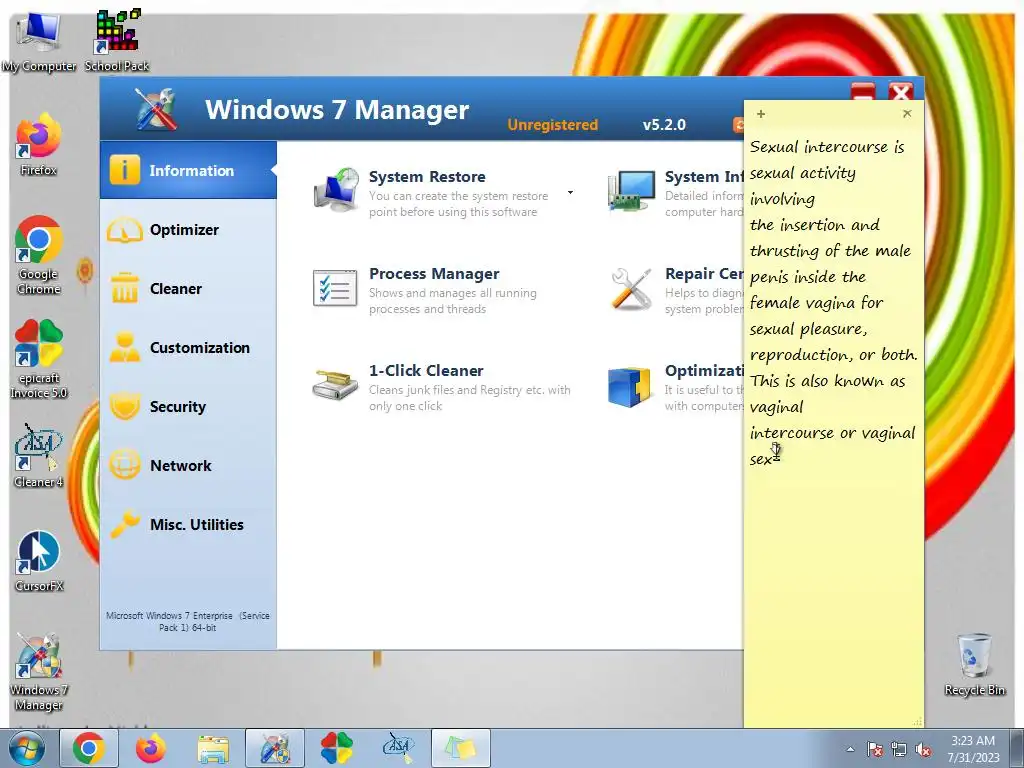Show hidden tray icons arrow
The image size is (1024, 768).
pyautogui.click(x=850, y=749)
